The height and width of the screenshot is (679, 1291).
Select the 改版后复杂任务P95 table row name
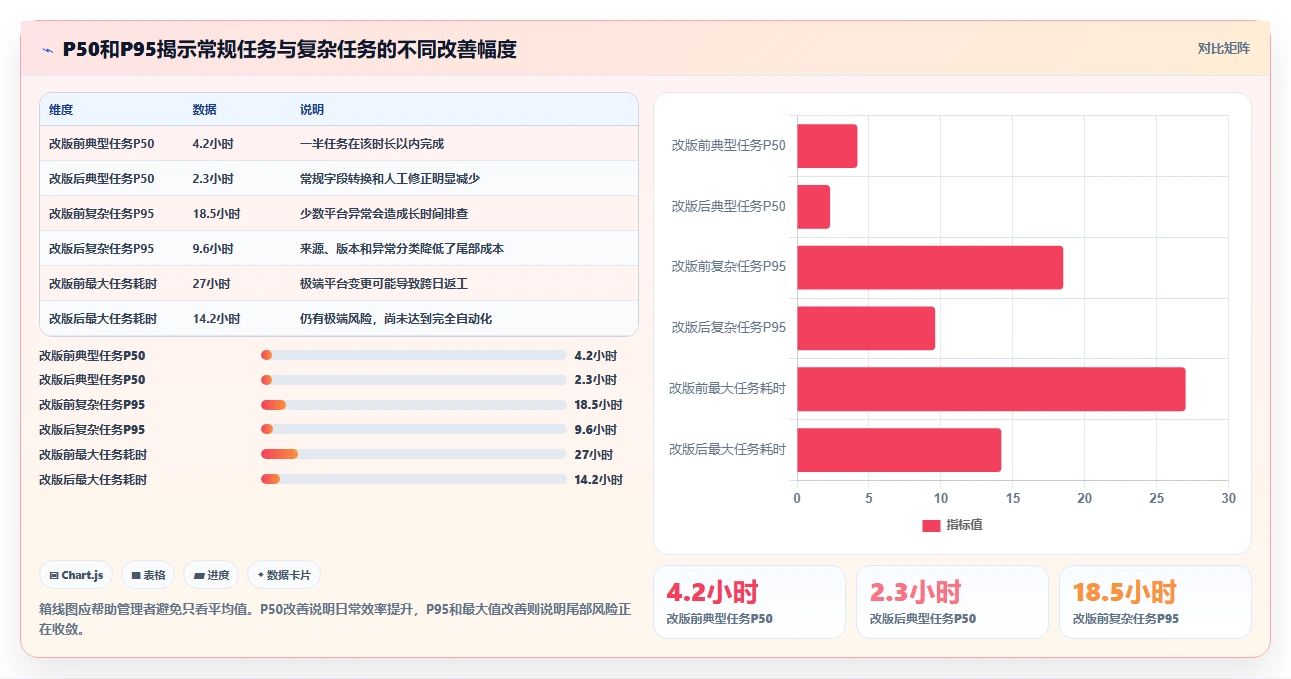(x=102, y=249)
